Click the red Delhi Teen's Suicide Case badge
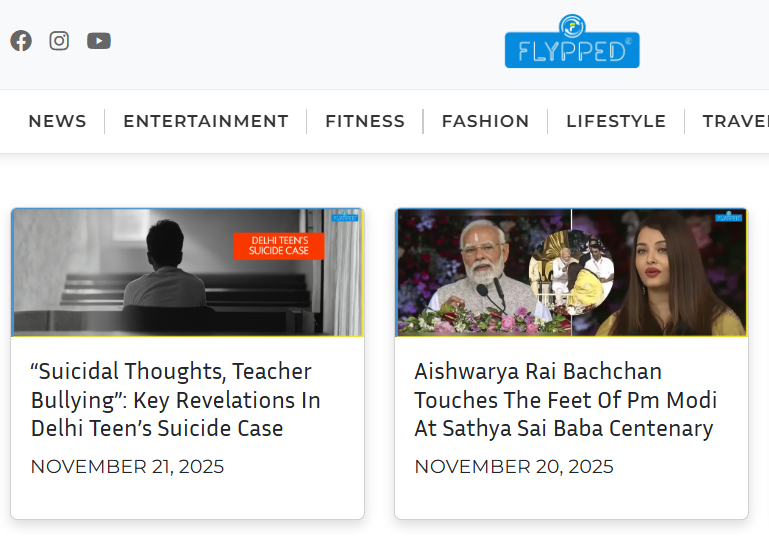The height and width of the screenshot is (549, 769). pyautogui.click(x=279, y=246)
